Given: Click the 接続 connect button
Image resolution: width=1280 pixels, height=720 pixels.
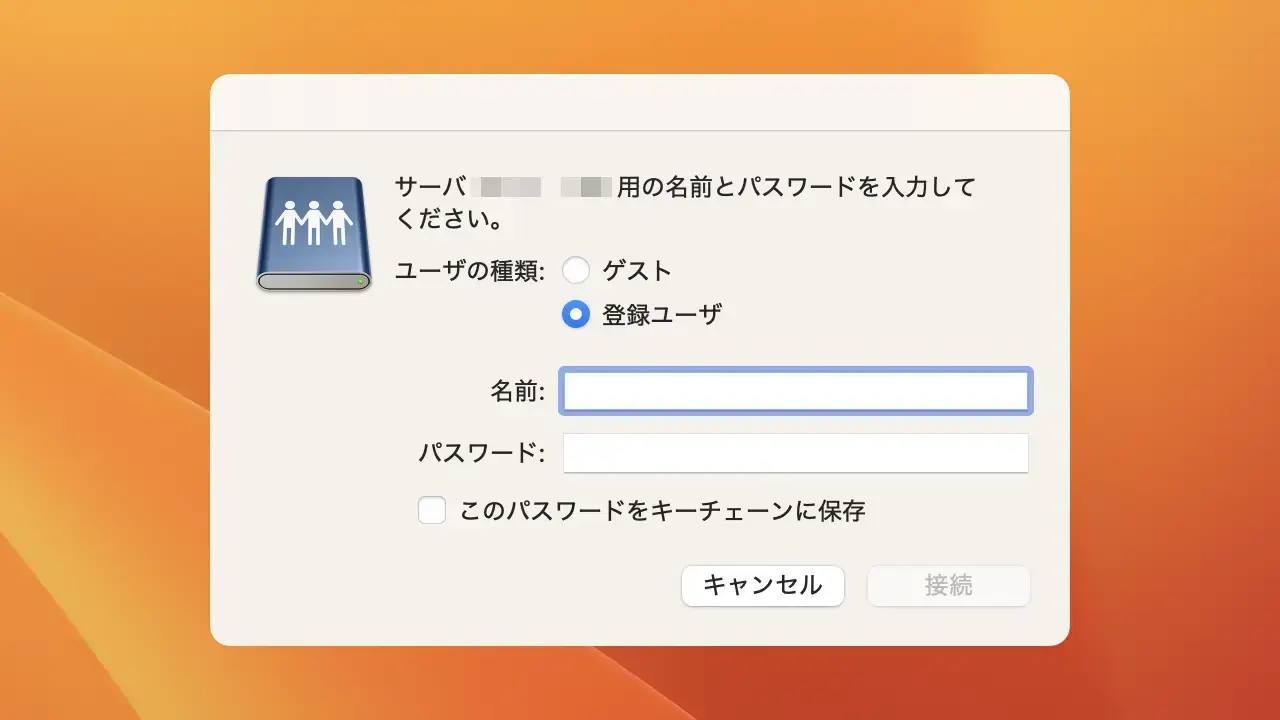Looking at the screenshot, I should click(947, 586).
